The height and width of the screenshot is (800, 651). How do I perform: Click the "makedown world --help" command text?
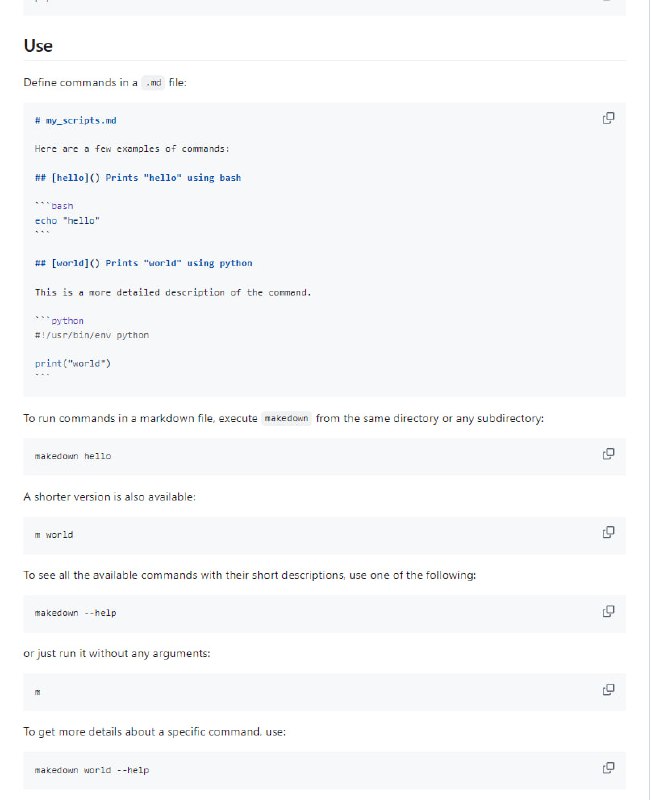[92, 770]
